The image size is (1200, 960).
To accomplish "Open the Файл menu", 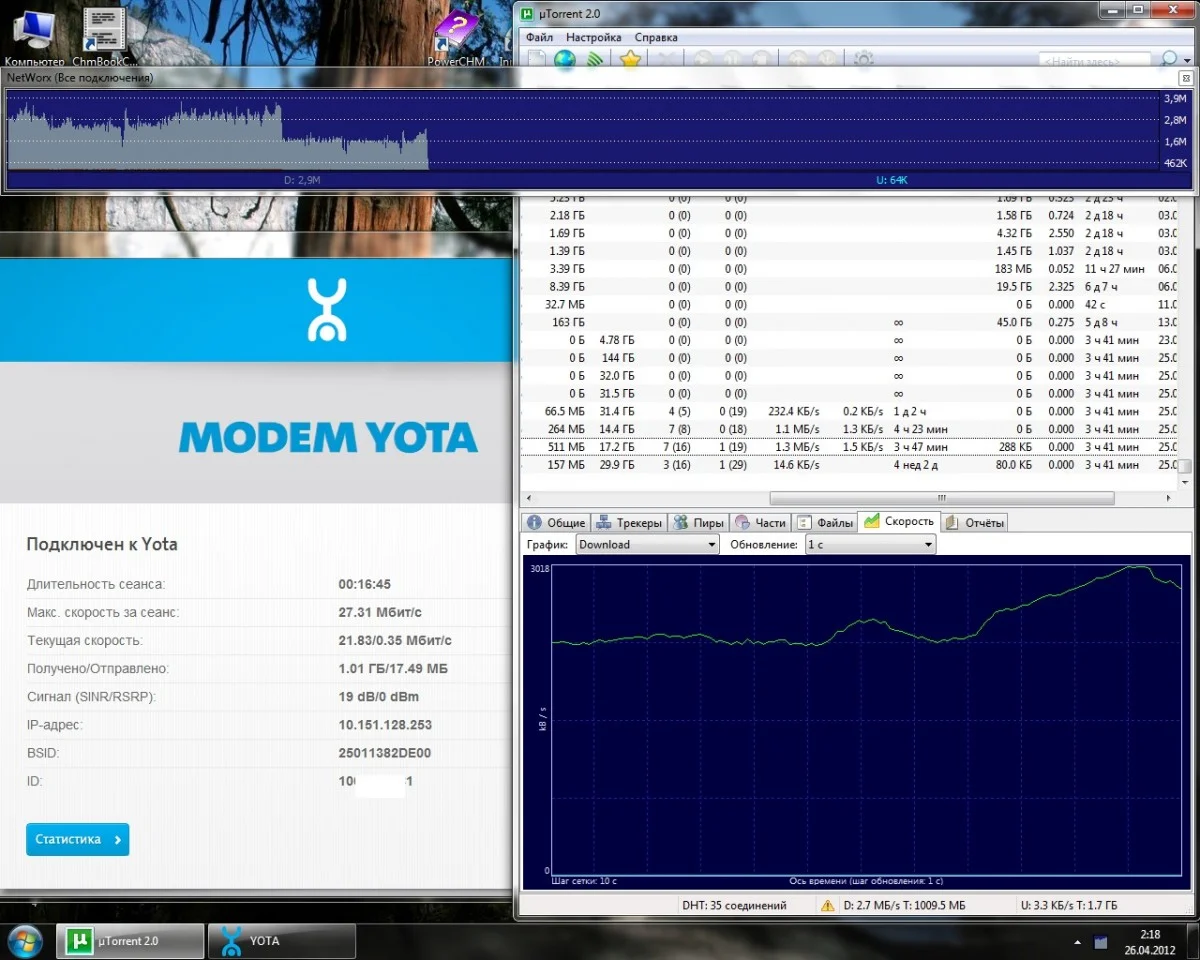I will (x=539, y=37).
